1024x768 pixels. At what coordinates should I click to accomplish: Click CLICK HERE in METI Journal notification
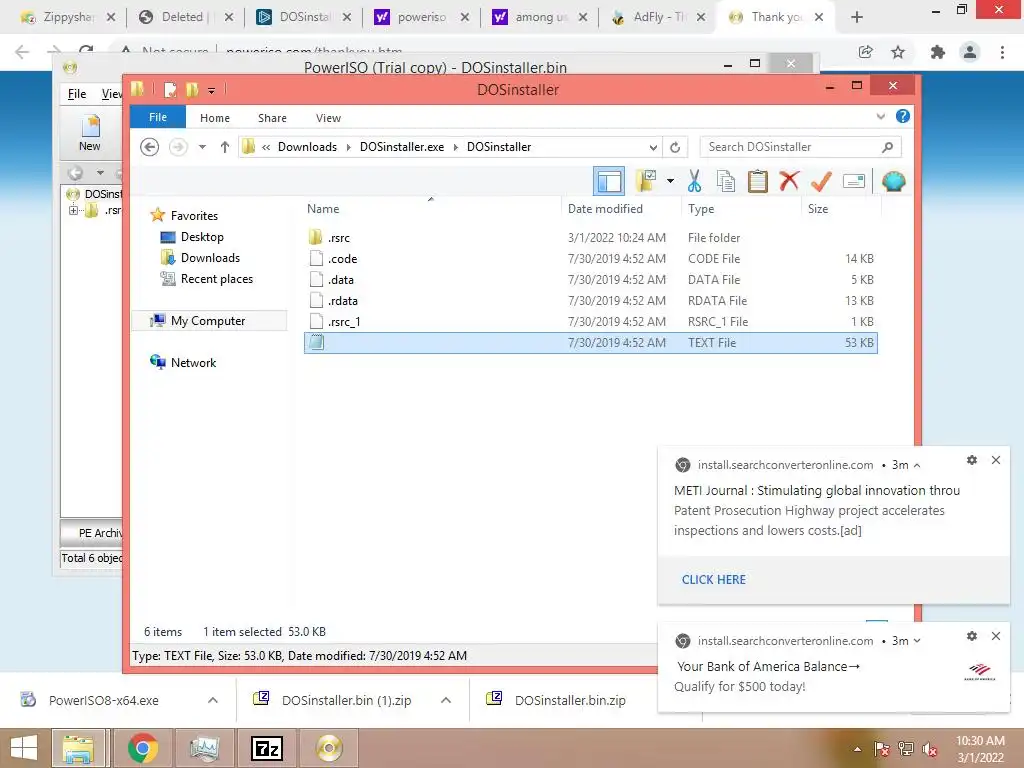pos(714,580)
